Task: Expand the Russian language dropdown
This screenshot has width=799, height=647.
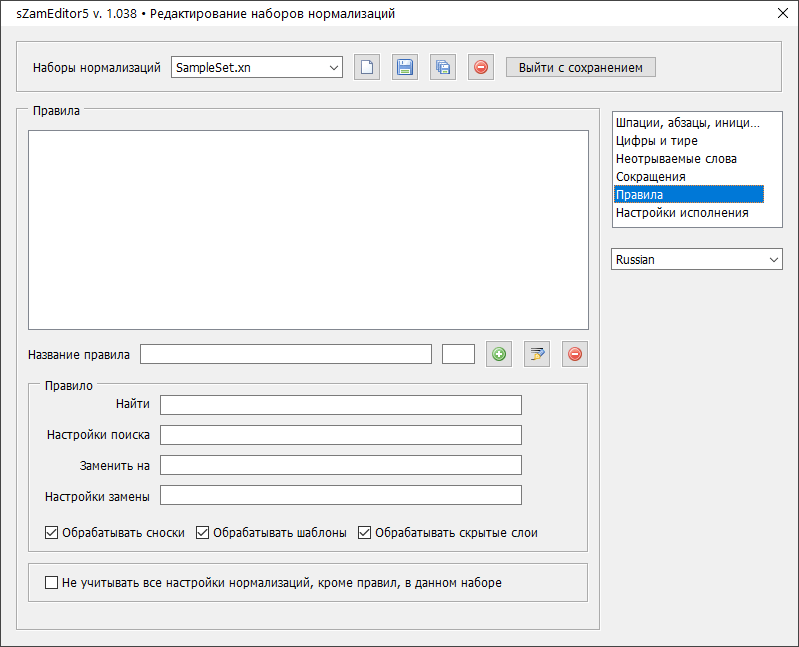Action: coord(696,260)
